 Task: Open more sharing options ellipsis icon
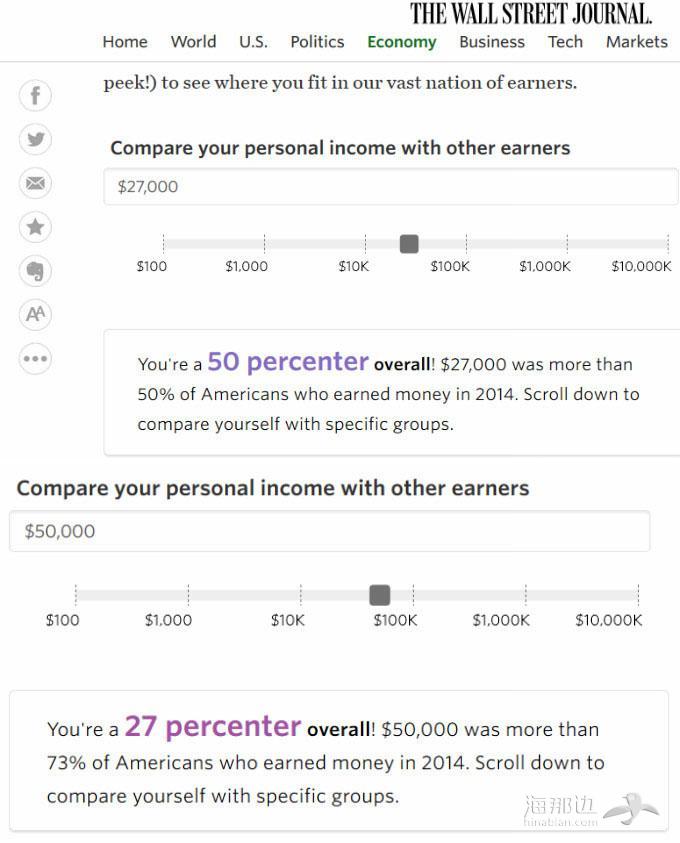[35, 359]
